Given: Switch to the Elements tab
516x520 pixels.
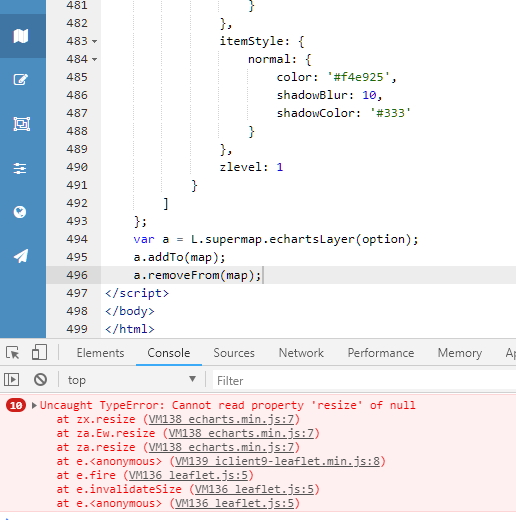Looking at the screenshot, I should (100, 353).
